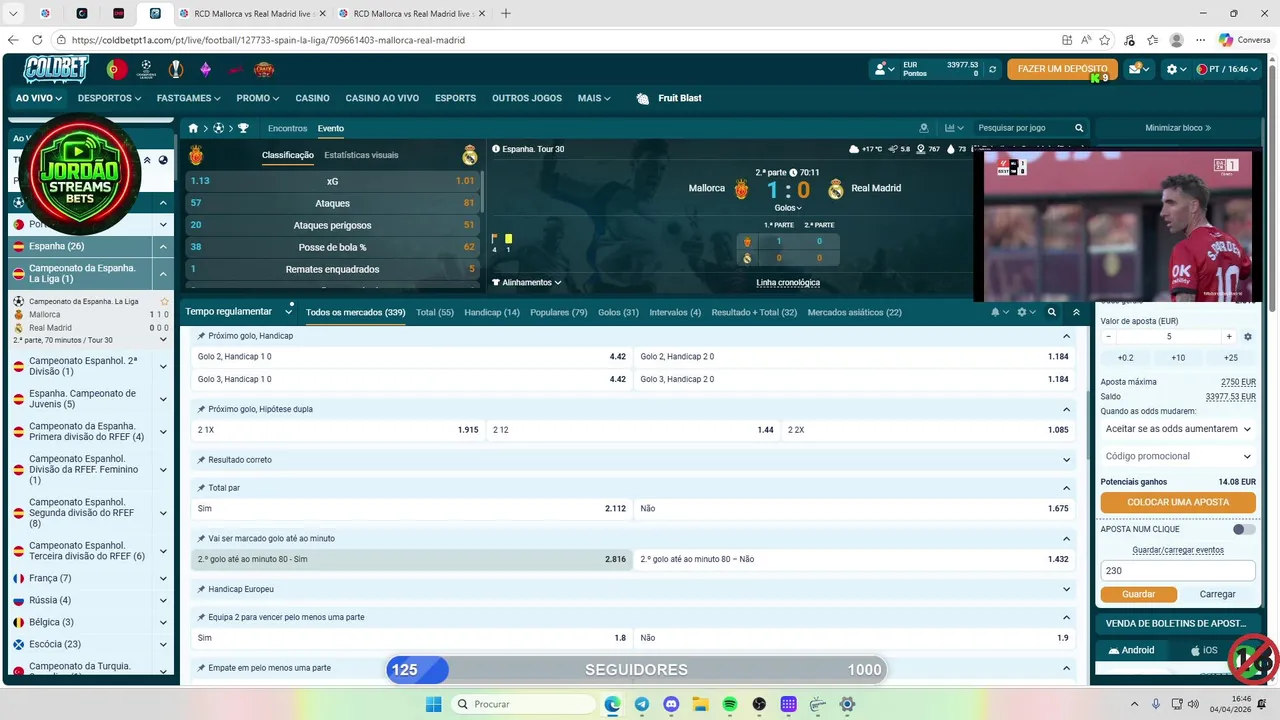Open the odds change behaviour dropdown
The image size is (1280, 720).
pyautogui.click(x=1178, y=429)
